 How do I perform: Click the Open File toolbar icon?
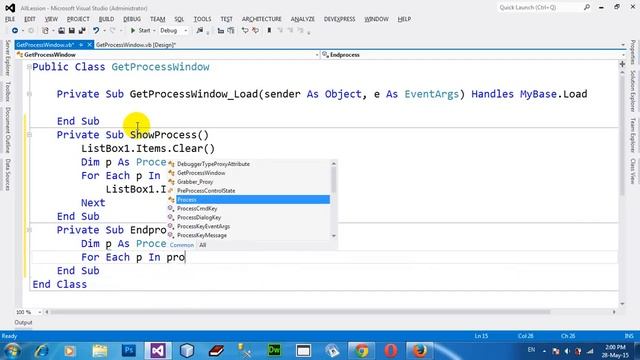coord(61,31)
